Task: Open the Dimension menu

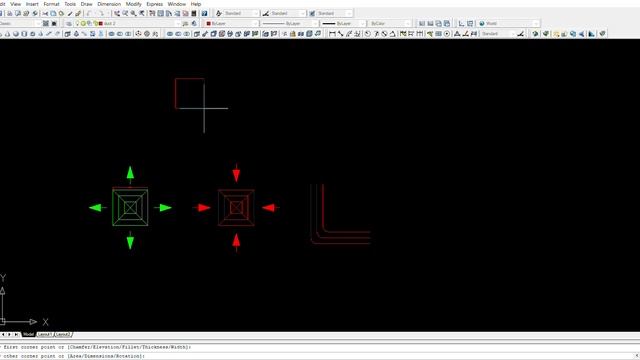Action: [x=109, y=4]
